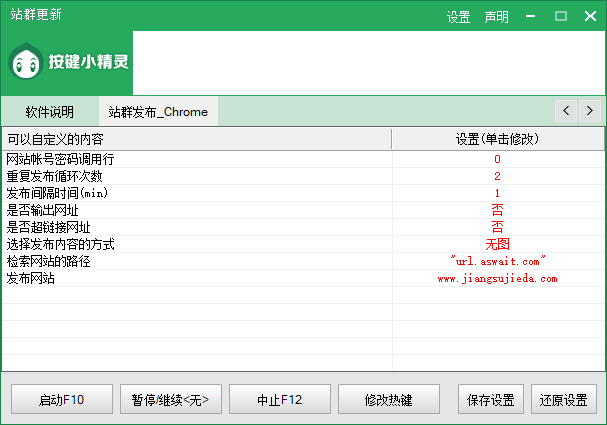Screen dimensions: 607x425
Task: Toggle the 是否输出网址 value 否
Action: click(x=497, y=210)
